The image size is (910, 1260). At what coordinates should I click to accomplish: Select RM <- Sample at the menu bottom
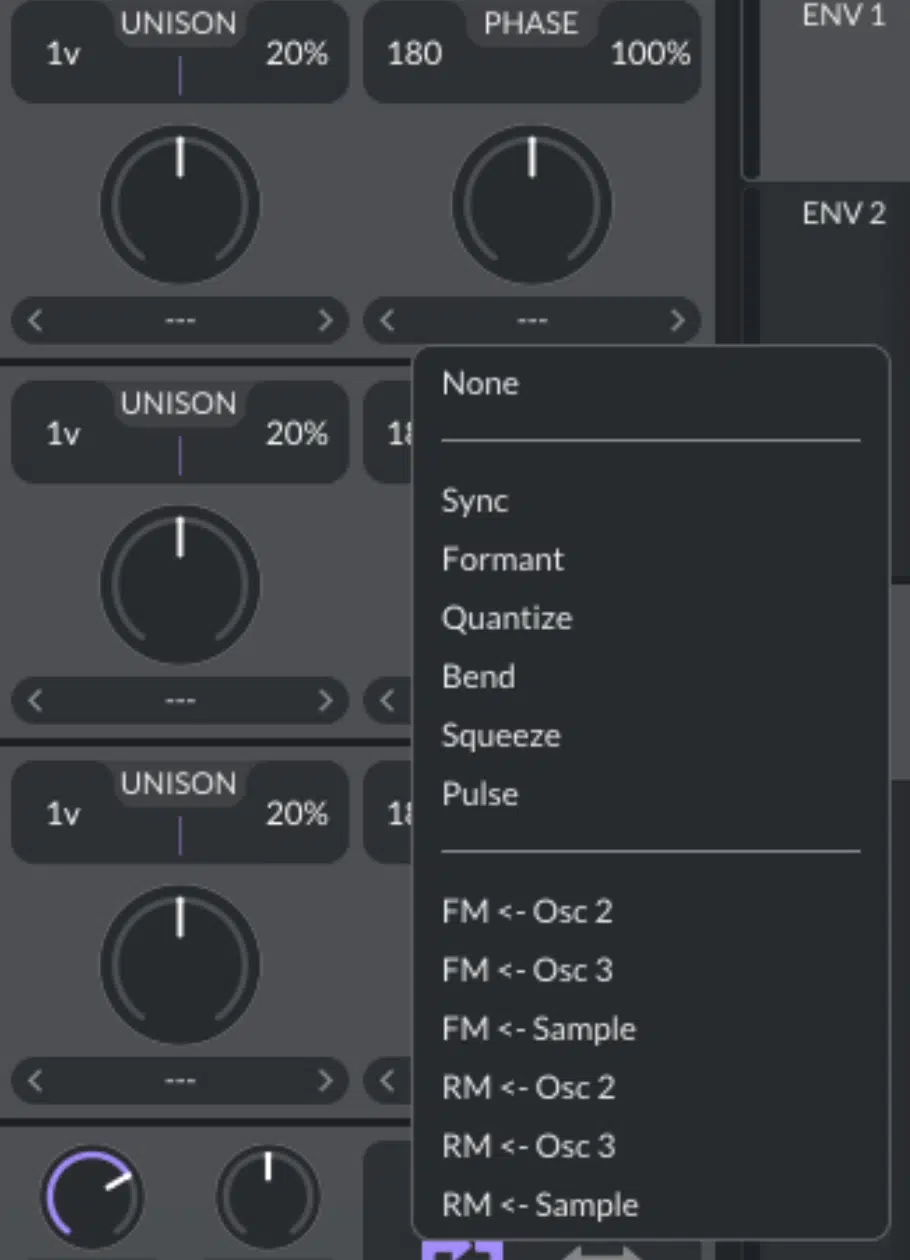point(539,1205)
